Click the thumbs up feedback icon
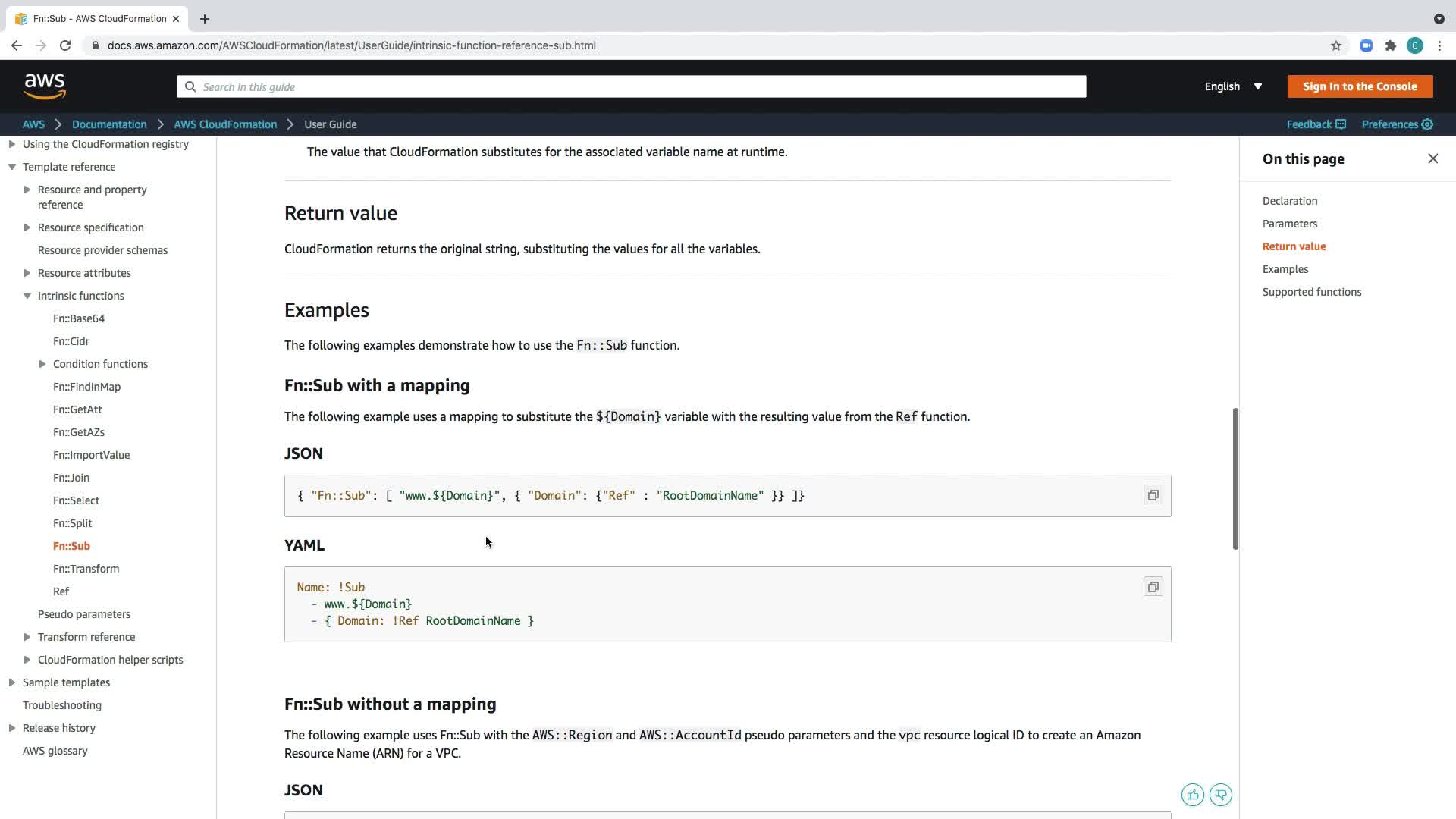The width and height of the screenshot is (1456, 819). (1192, 795)
